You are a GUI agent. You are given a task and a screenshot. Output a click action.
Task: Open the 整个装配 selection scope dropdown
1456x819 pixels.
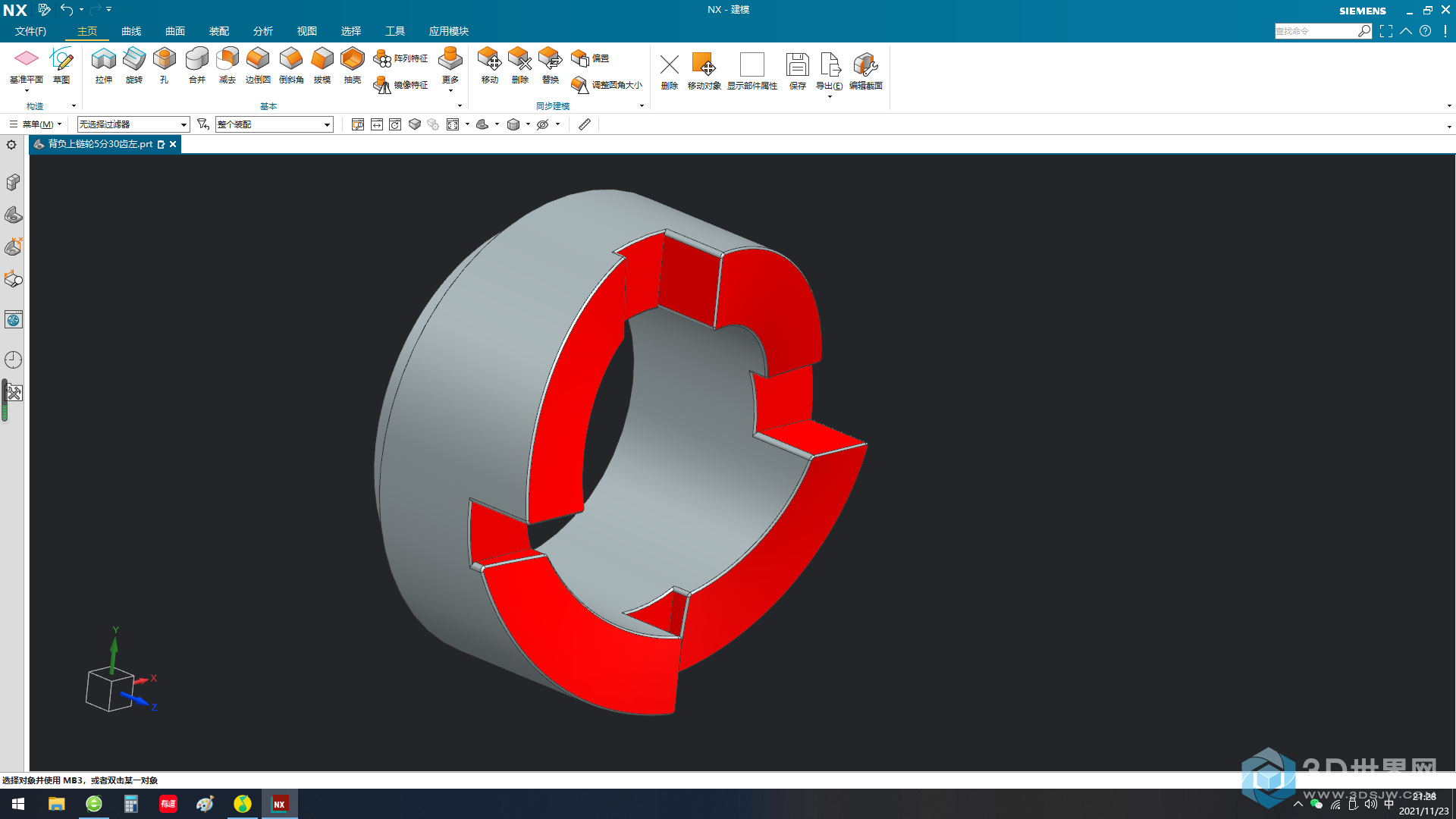[274, 124]
